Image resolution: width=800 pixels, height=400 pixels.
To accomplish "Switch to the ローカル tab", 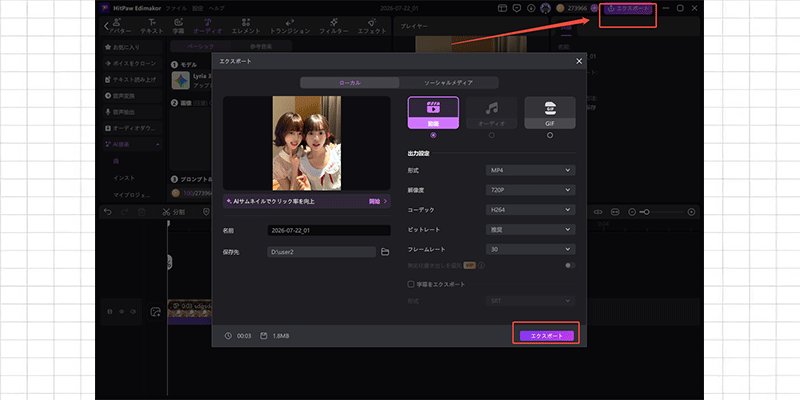I will click(x=349, y=83).
